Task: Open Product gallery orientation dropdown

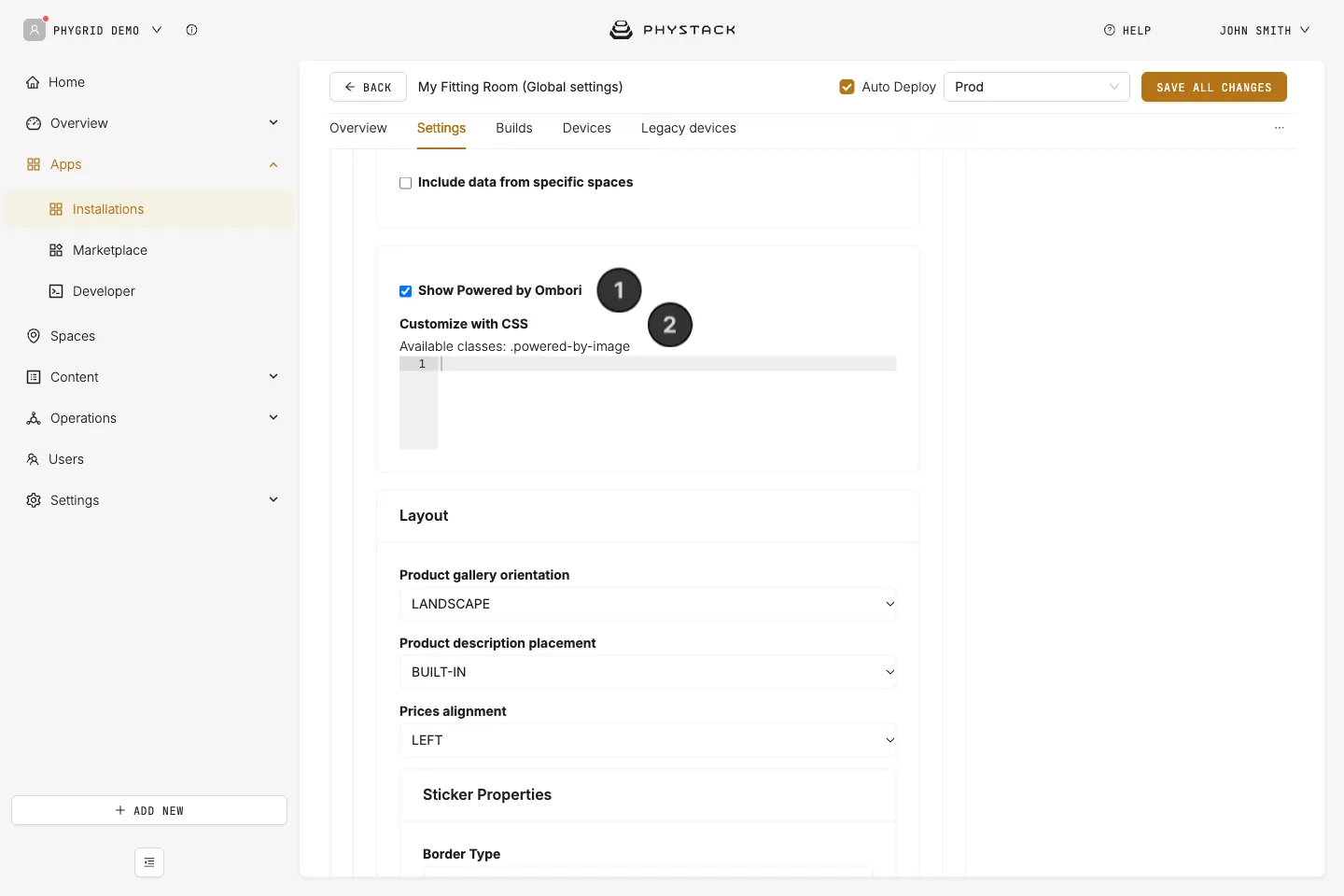Action: pyautogui.click(x=648, y=604)
